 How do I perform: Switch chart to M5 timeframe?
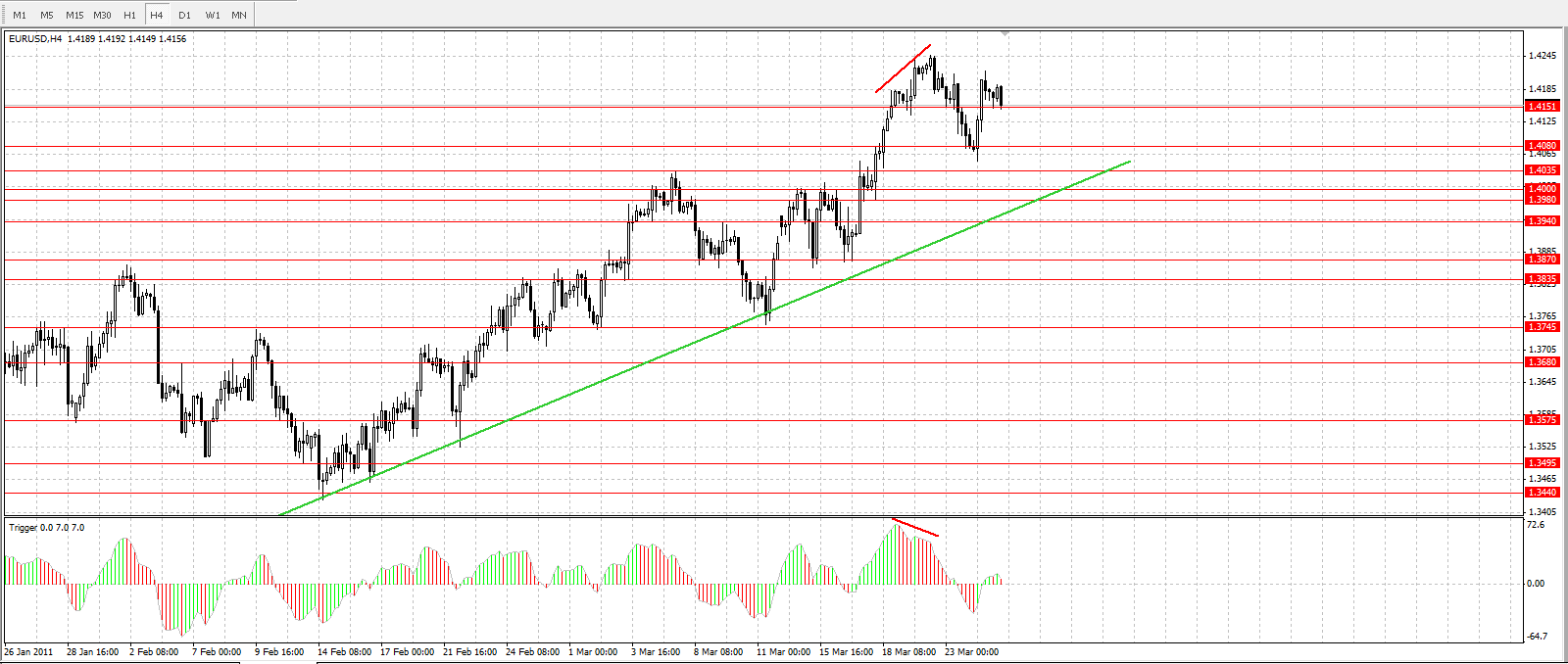[x=47, y=15]
